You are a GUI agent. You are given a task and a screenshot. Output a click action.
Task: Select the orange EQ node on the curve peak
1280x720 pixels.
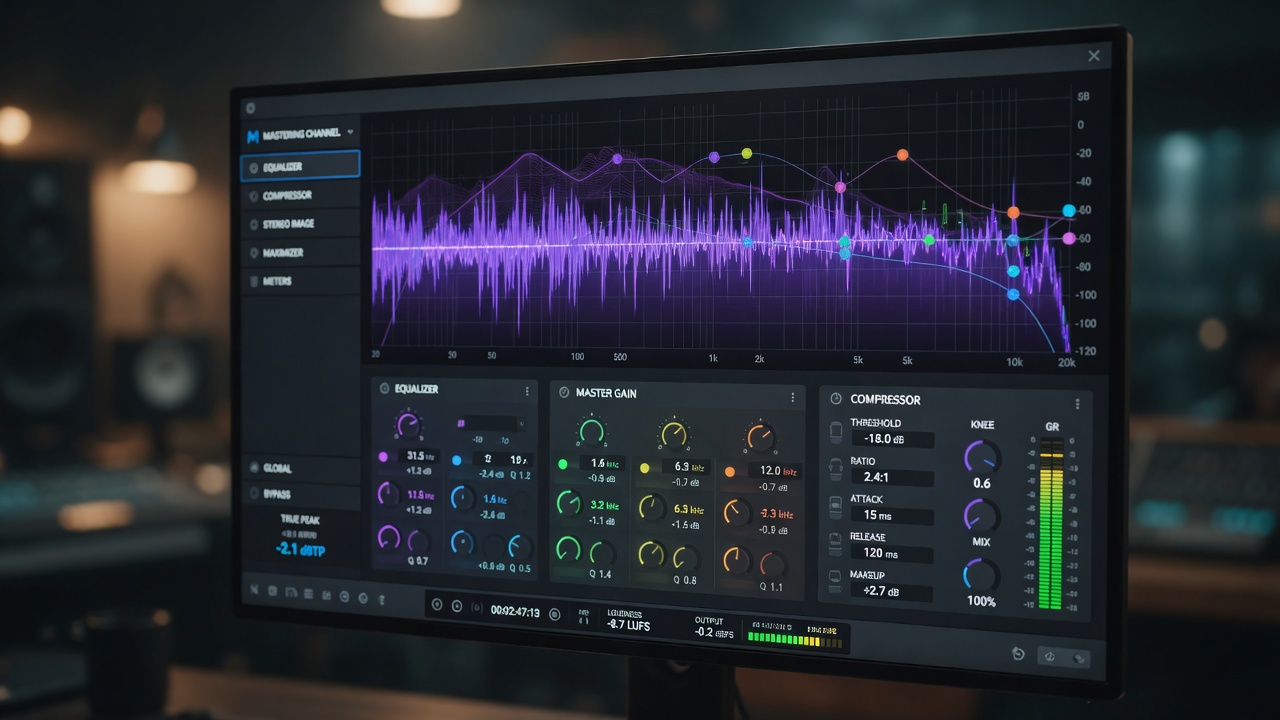coord(902,155)
